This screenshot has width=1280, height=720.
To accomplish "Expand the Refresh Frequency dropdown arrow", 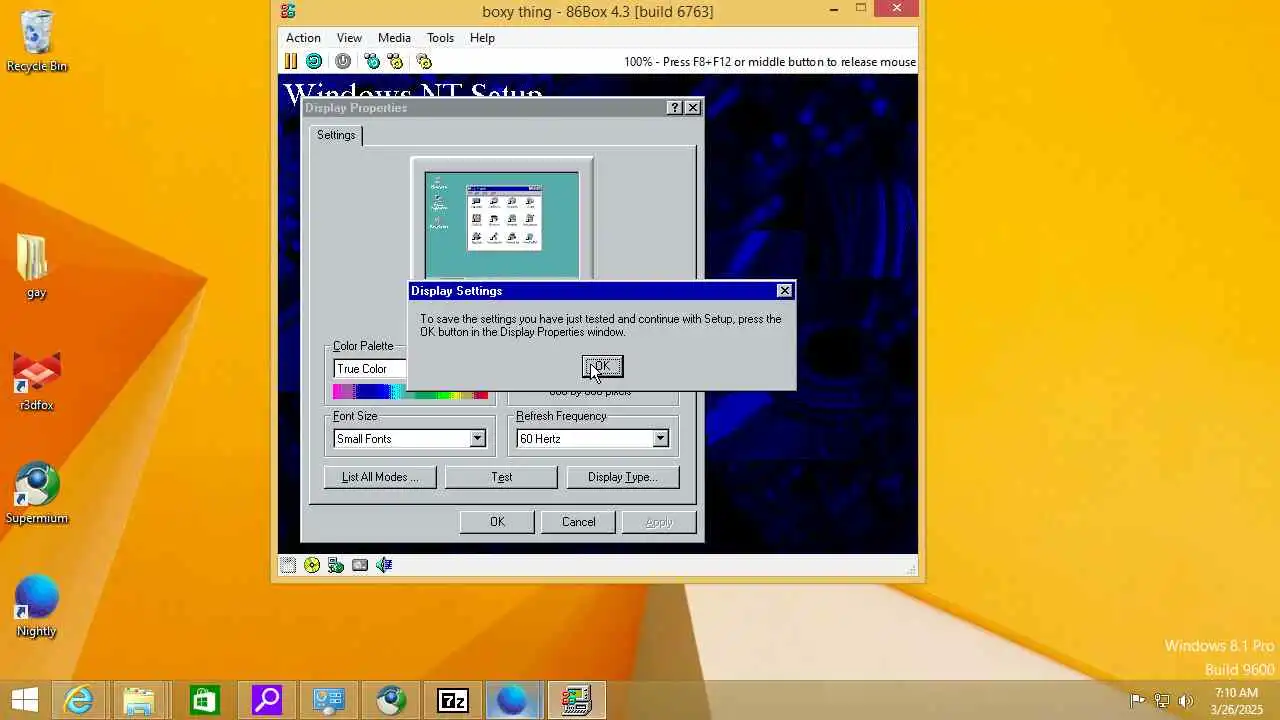I will (660, 439).
